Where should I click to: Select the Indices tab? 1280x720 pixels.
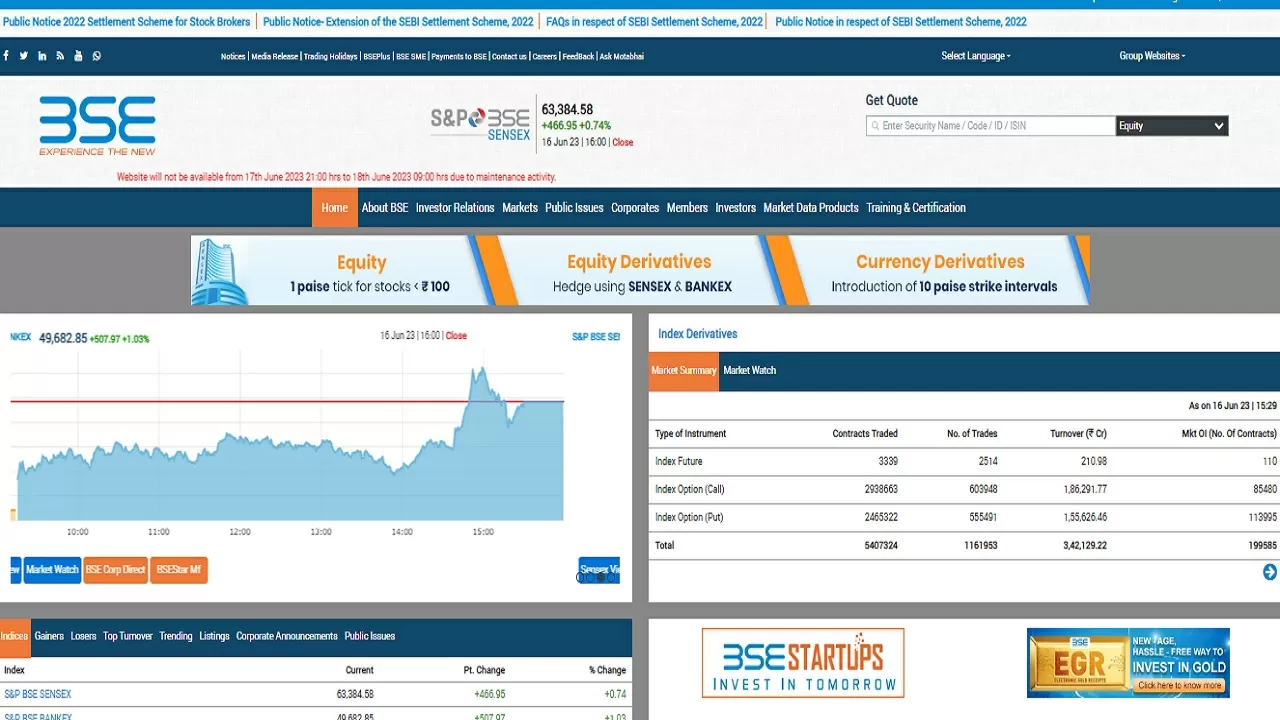click(14, 636)
